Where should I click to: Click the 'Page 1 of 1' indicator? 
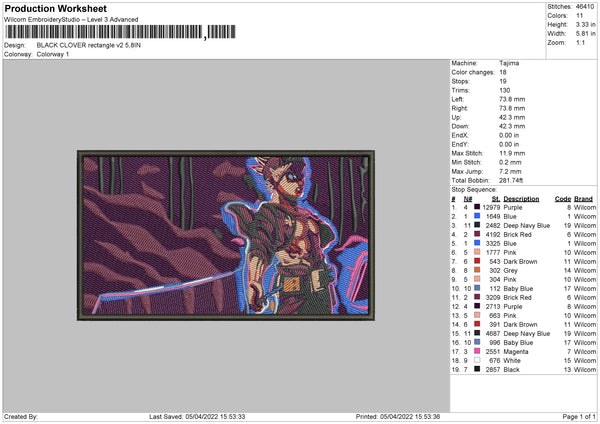579,416
